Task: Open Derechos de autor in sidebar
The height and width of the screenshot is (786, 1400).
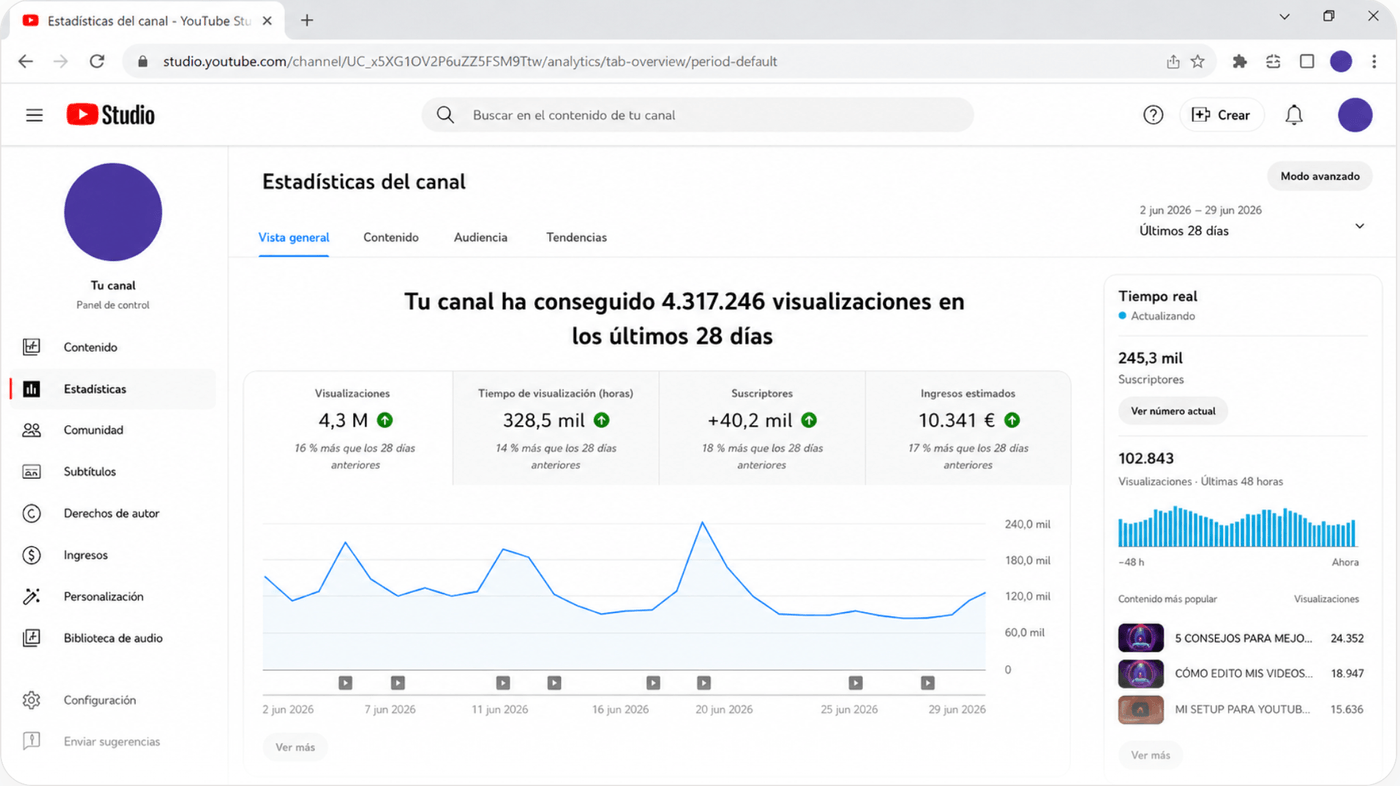Action: click(112, 513)
